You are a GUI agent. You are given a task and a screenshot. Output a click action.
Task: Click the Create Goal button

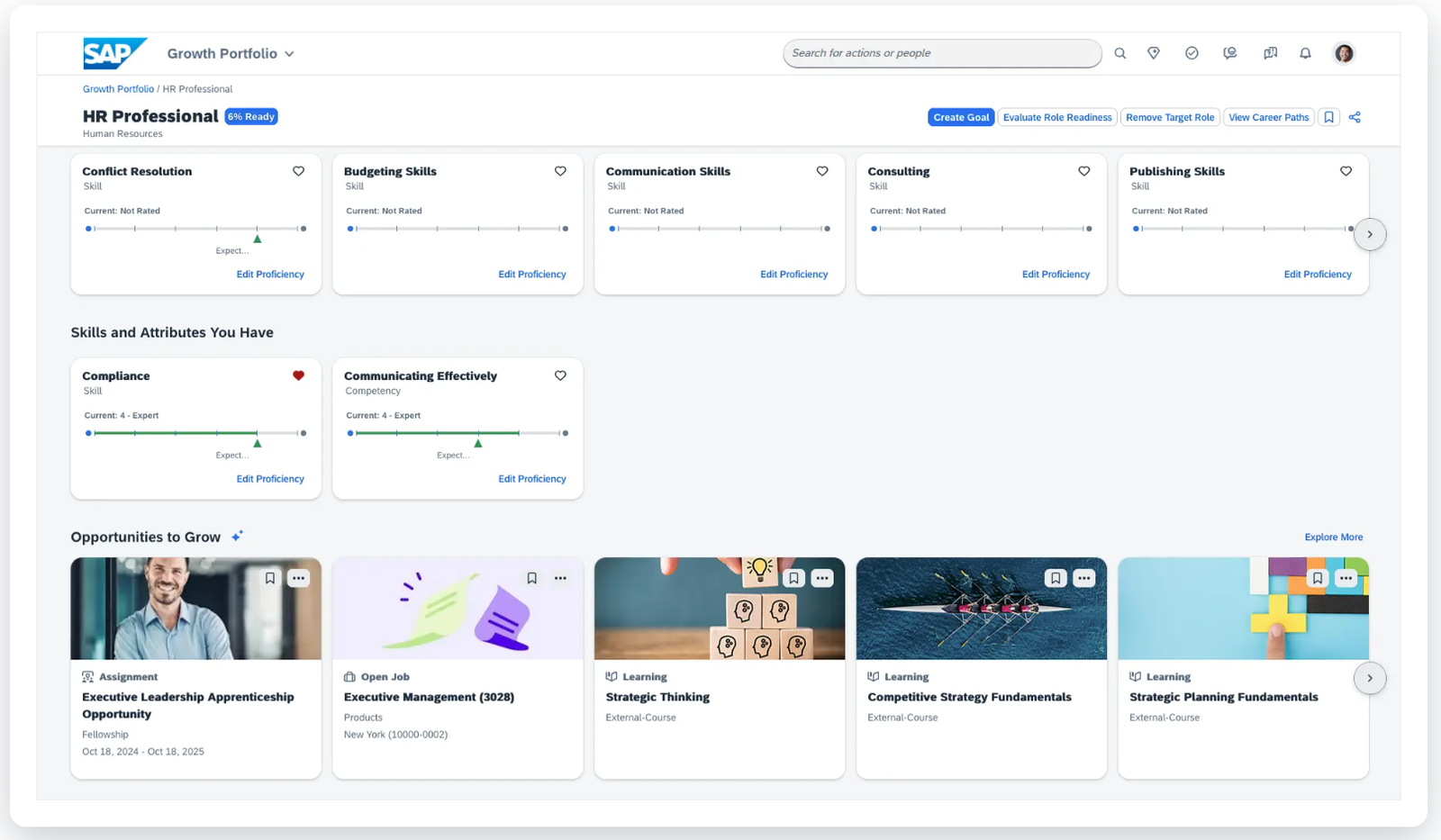coord(961,117)
